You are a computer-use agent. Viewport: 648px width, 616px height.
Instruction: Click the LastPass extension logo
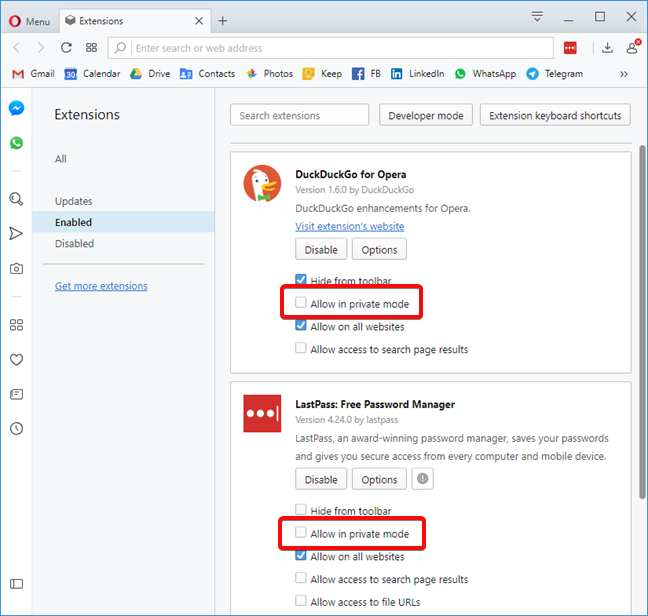click(262, 414)
